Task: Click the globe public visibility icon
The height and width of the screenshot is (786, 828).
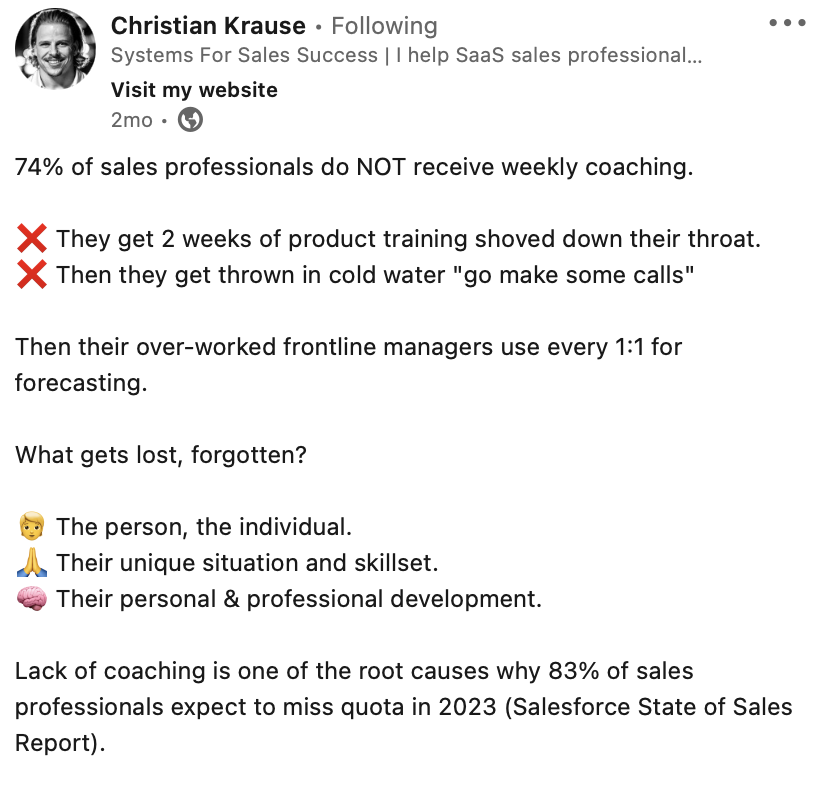Action: click(188, 120)
